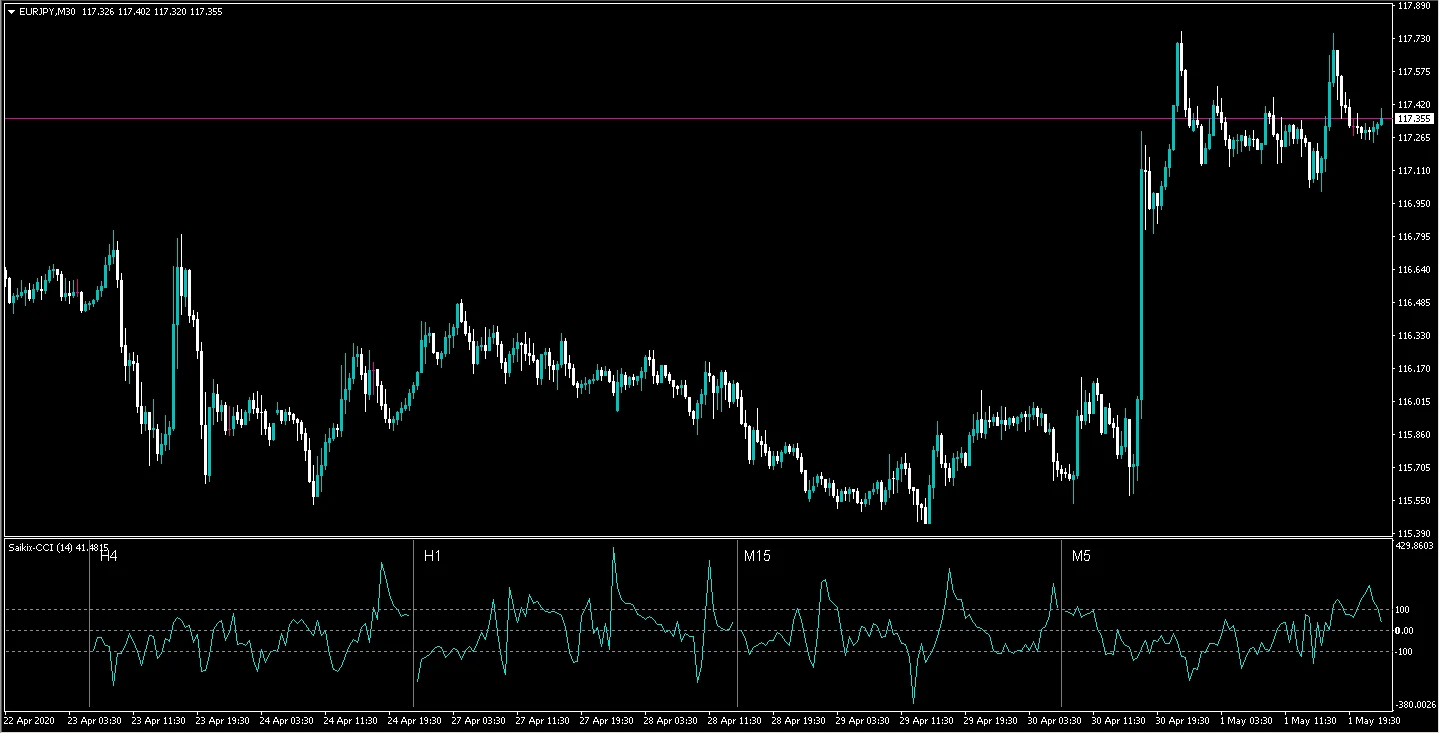Click the 116.015 mark on the price axis

[1413, 402]
